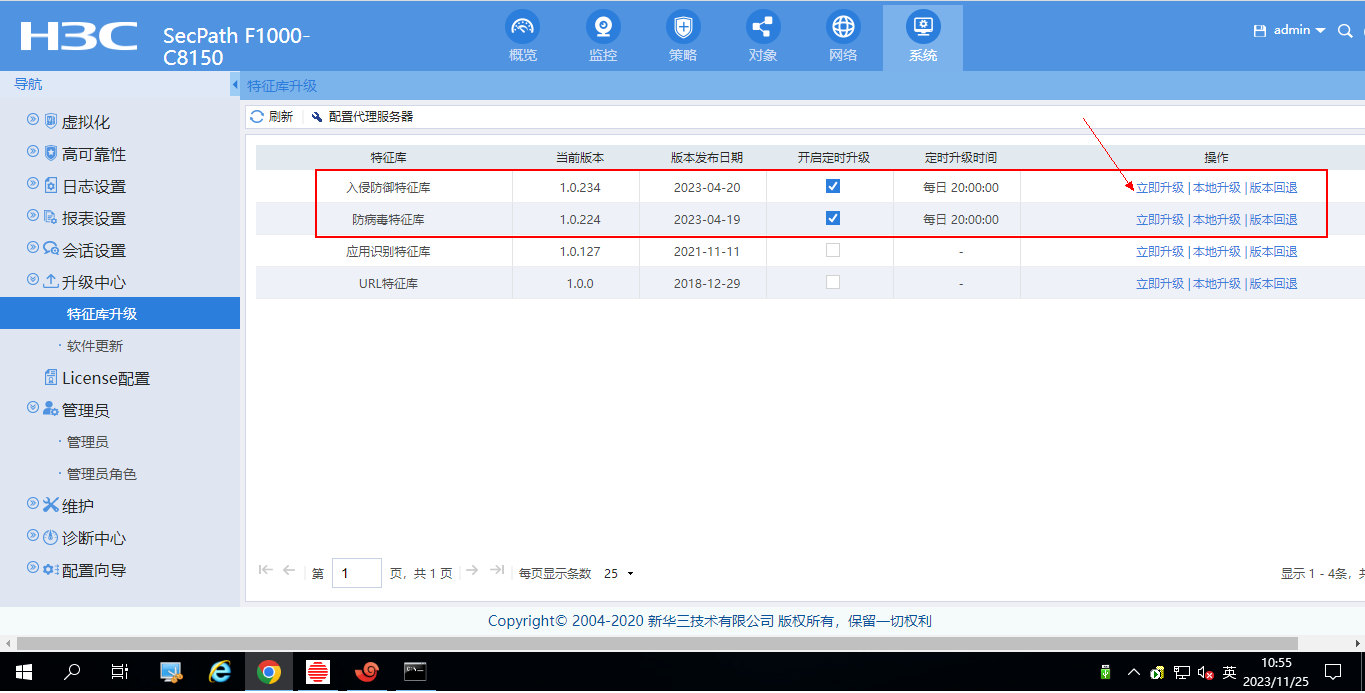Click the 特征库 column header

tap(388, 157)
